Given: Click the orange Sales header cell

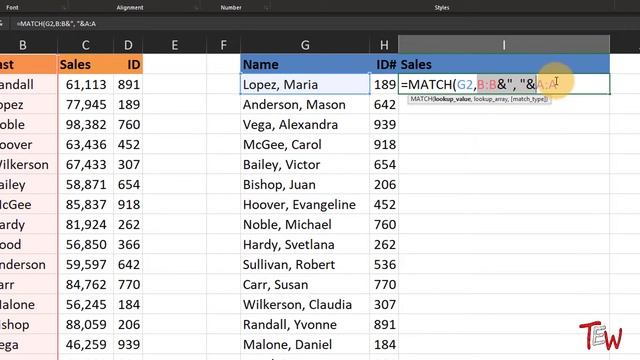Looking at the screenshot, I should (85, 64).
